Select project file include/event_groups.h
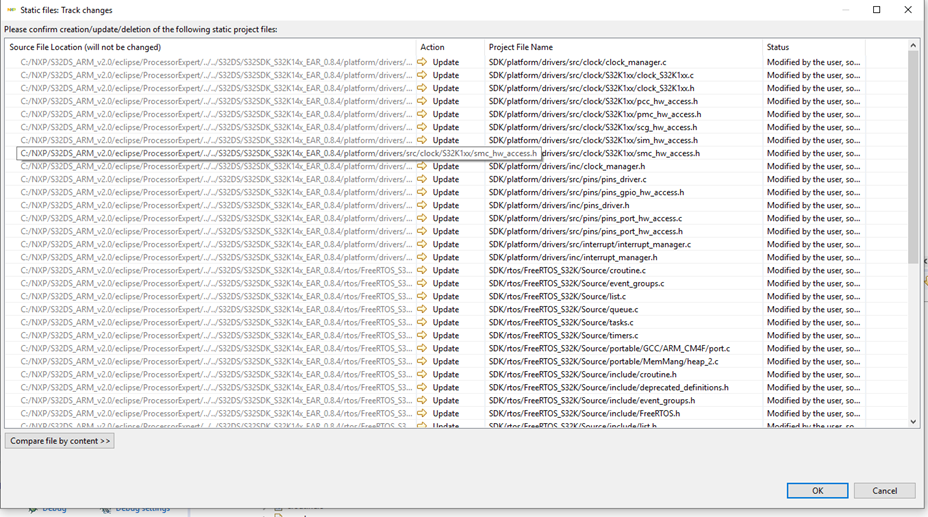Screen dimensions: 928x517 click(x=592, y=400)
